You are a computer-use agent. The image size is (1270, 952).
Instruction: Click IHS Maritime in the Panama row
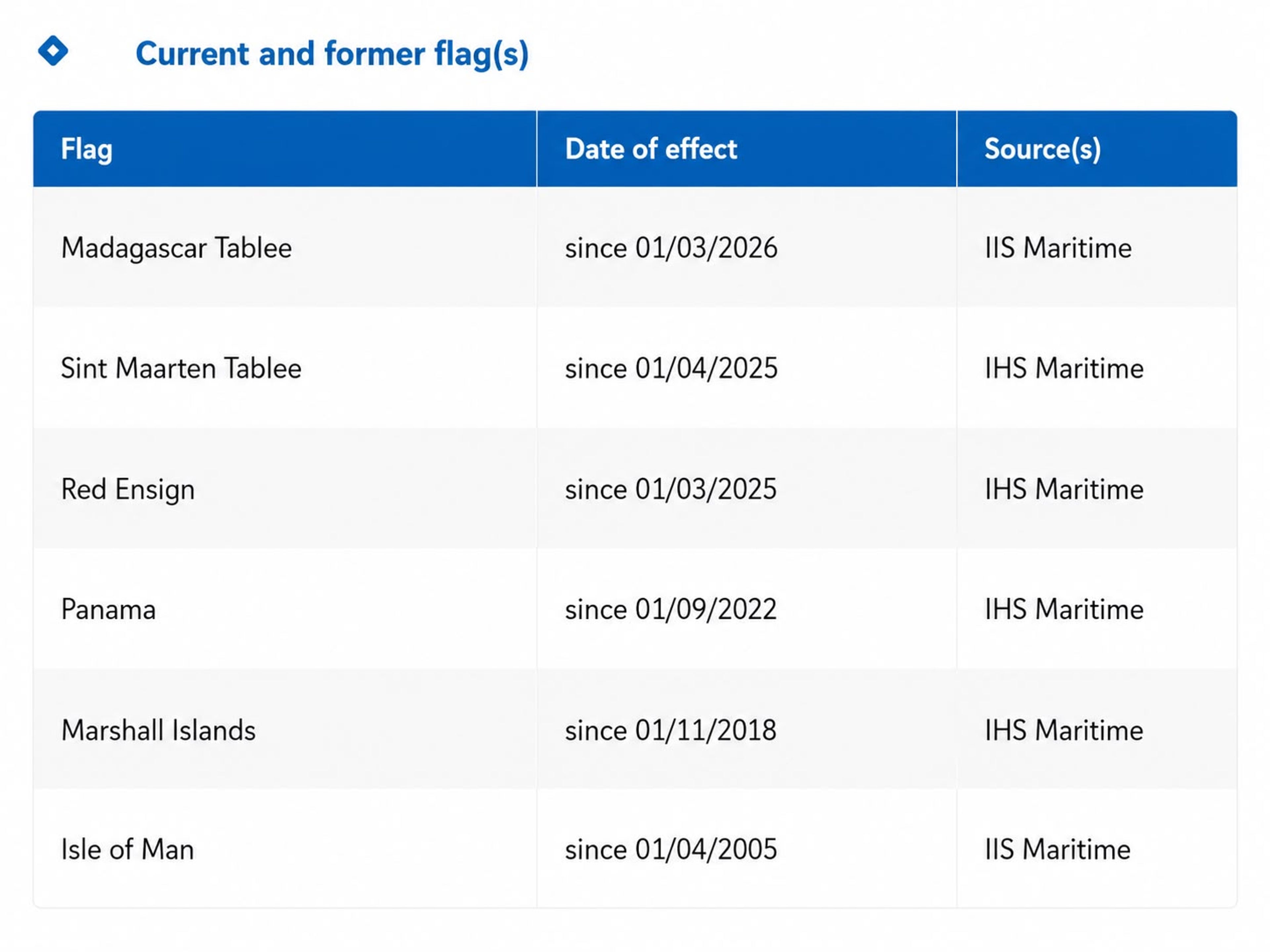coord(1064,610)
